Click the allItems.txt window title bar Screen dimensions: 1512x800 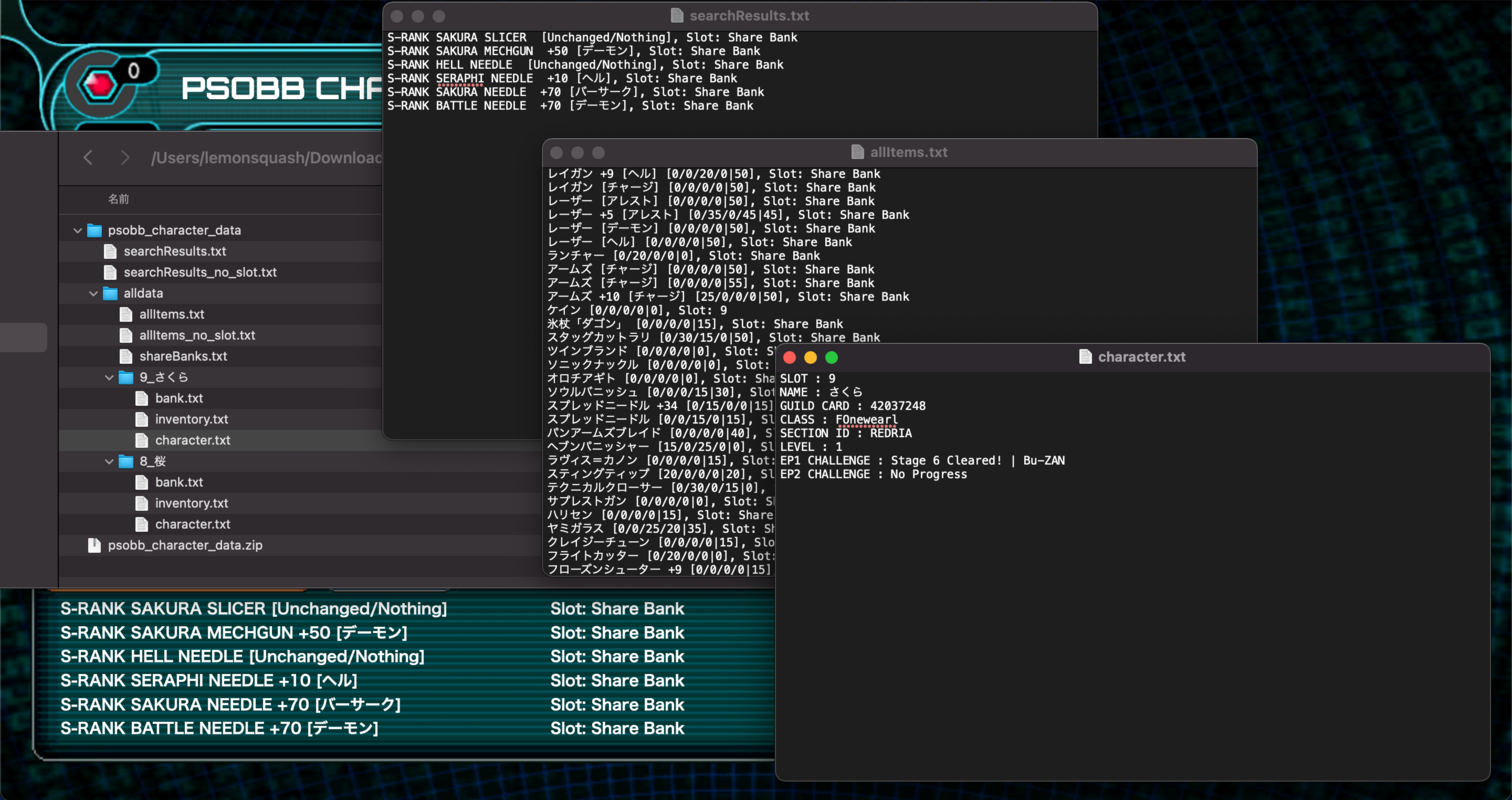[899, 152]
